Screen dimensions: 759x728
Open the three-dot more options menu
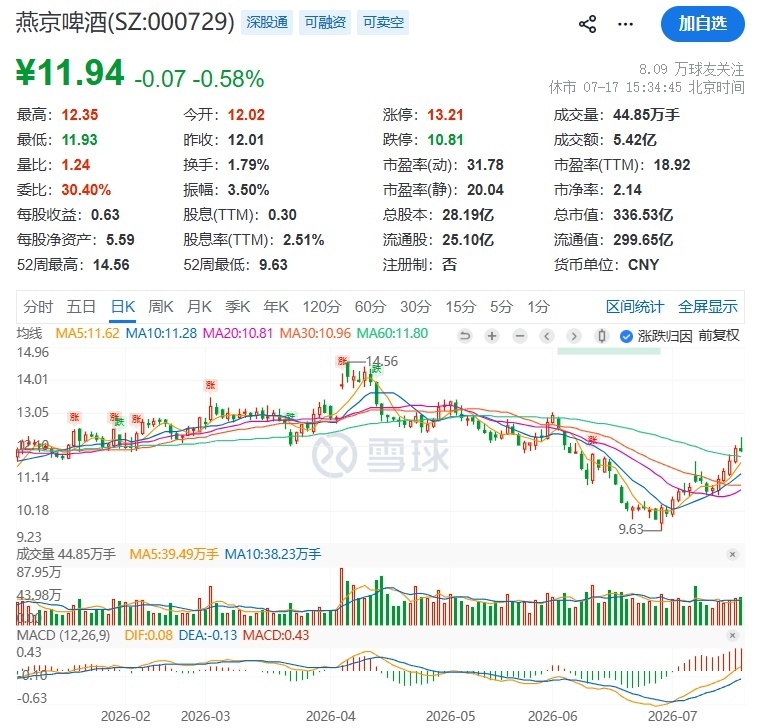point(625,24)
